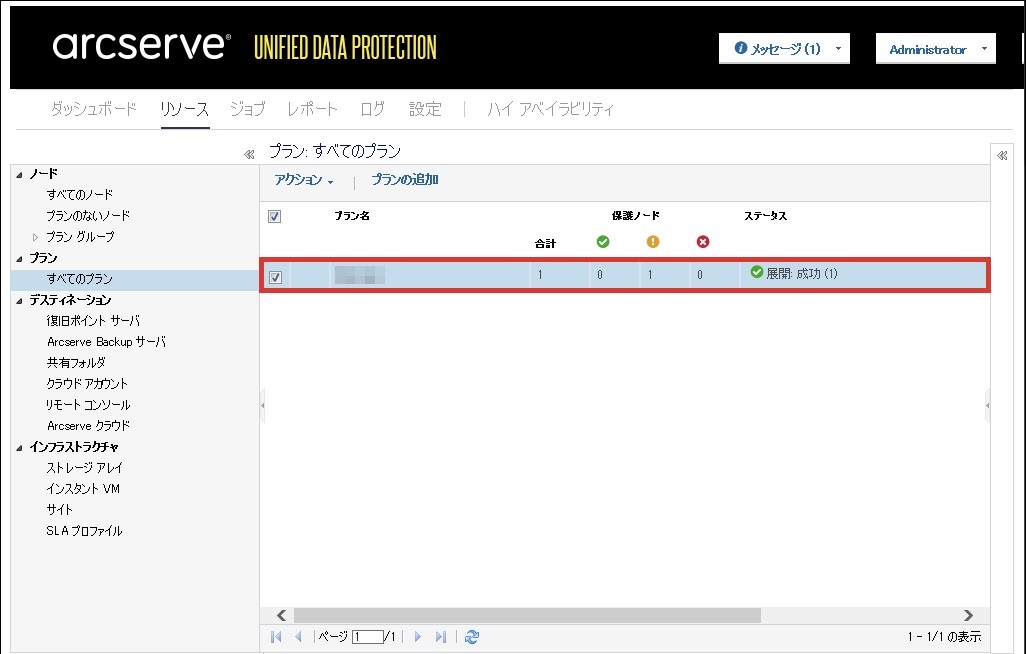
Task: Open the アクション dropdown menu
Action: tap(303, 181)
